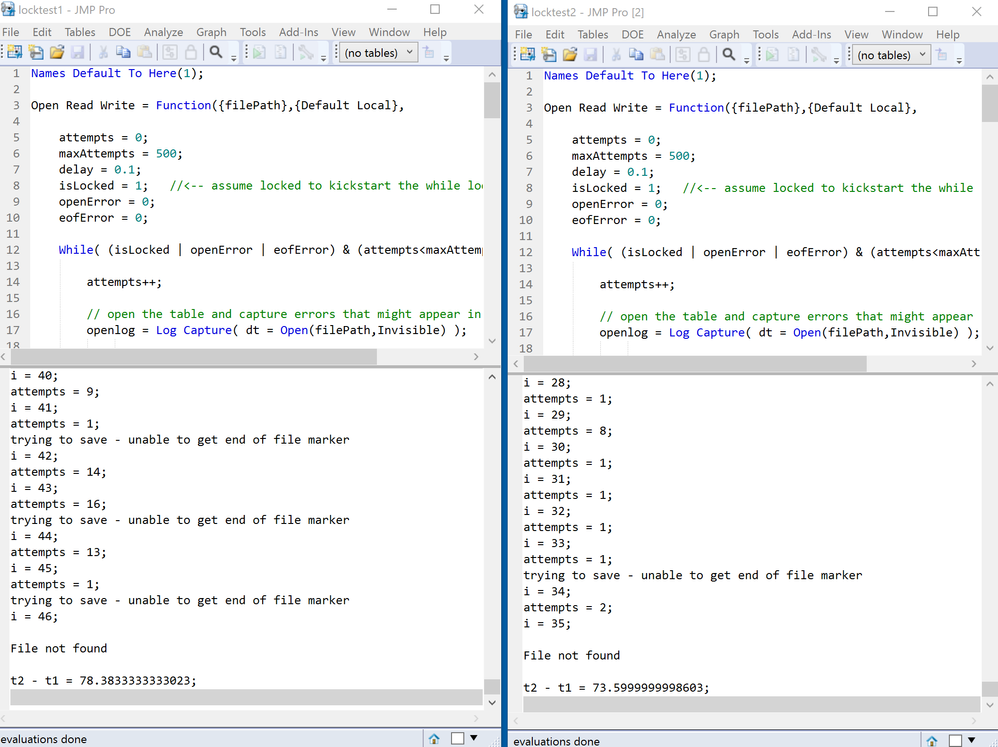The width and height of the screenshot is (998, 747).
Task: Click Search magnifier icon in locktest2 toolbar
Action: tap(729, 55)
